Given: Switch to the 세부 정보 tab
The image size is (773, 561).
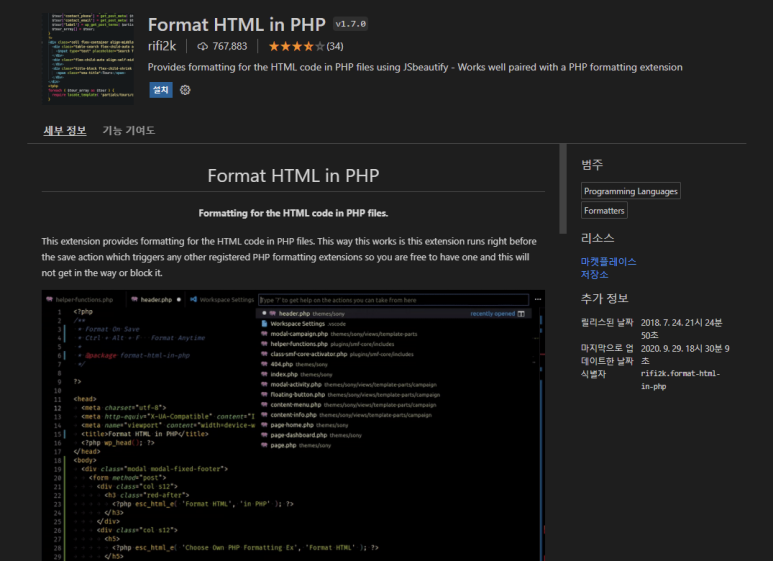Looking at the screenshot, I should (x=65, y=131).
